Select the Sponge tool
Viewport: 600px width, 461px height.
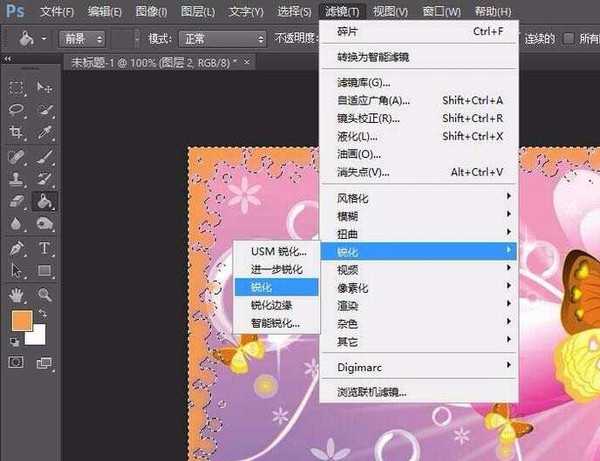coord(44,223)
